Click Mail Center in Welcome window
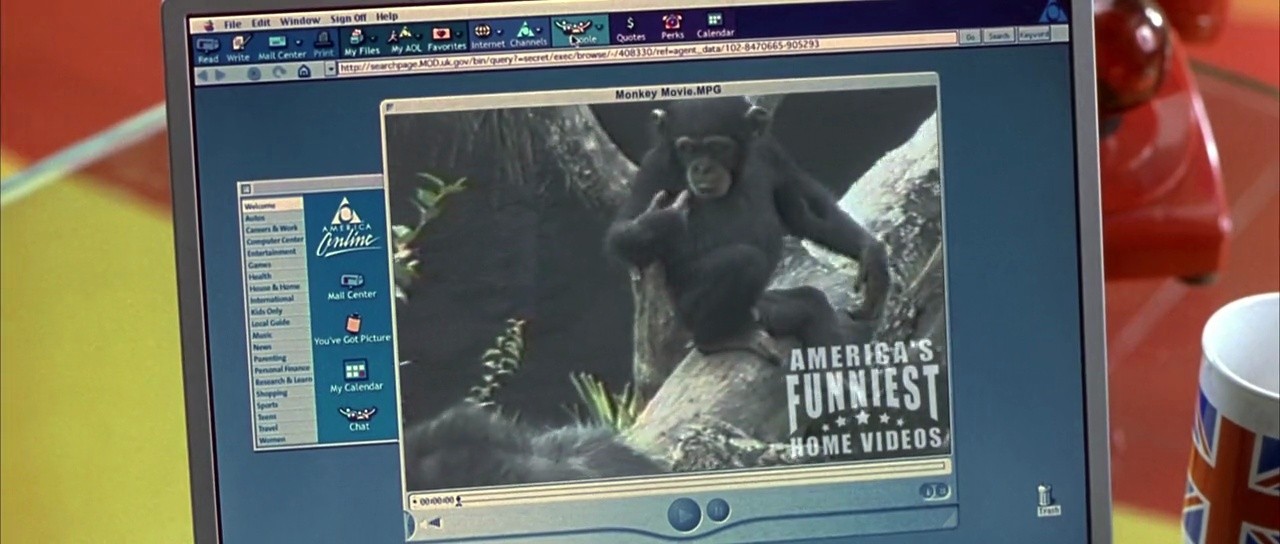 [352, 286]
